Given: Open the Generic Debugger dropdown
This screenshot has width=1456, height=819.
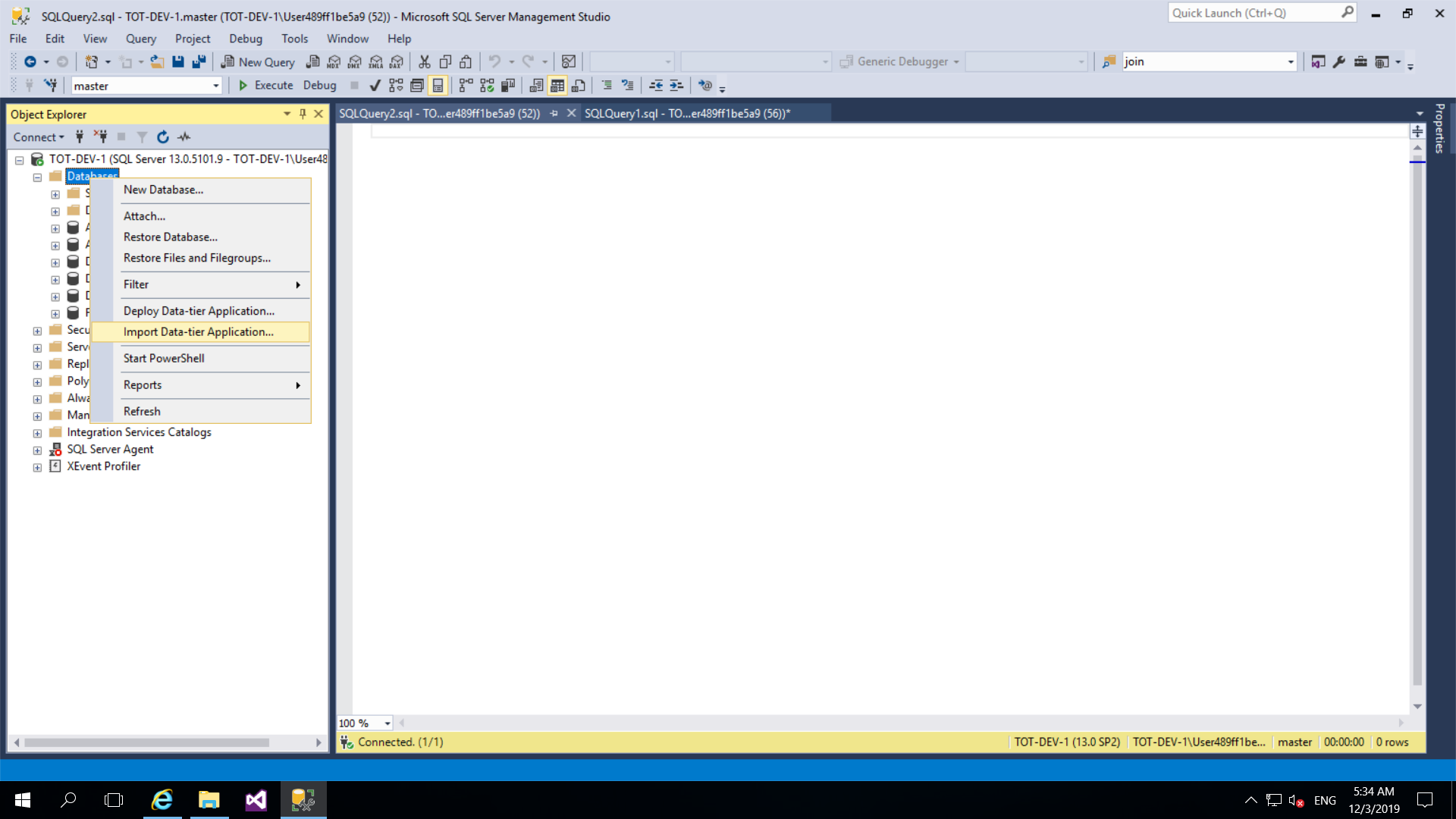Looking at the screenshot, I should pyautogui.click(x=956, y=62).
